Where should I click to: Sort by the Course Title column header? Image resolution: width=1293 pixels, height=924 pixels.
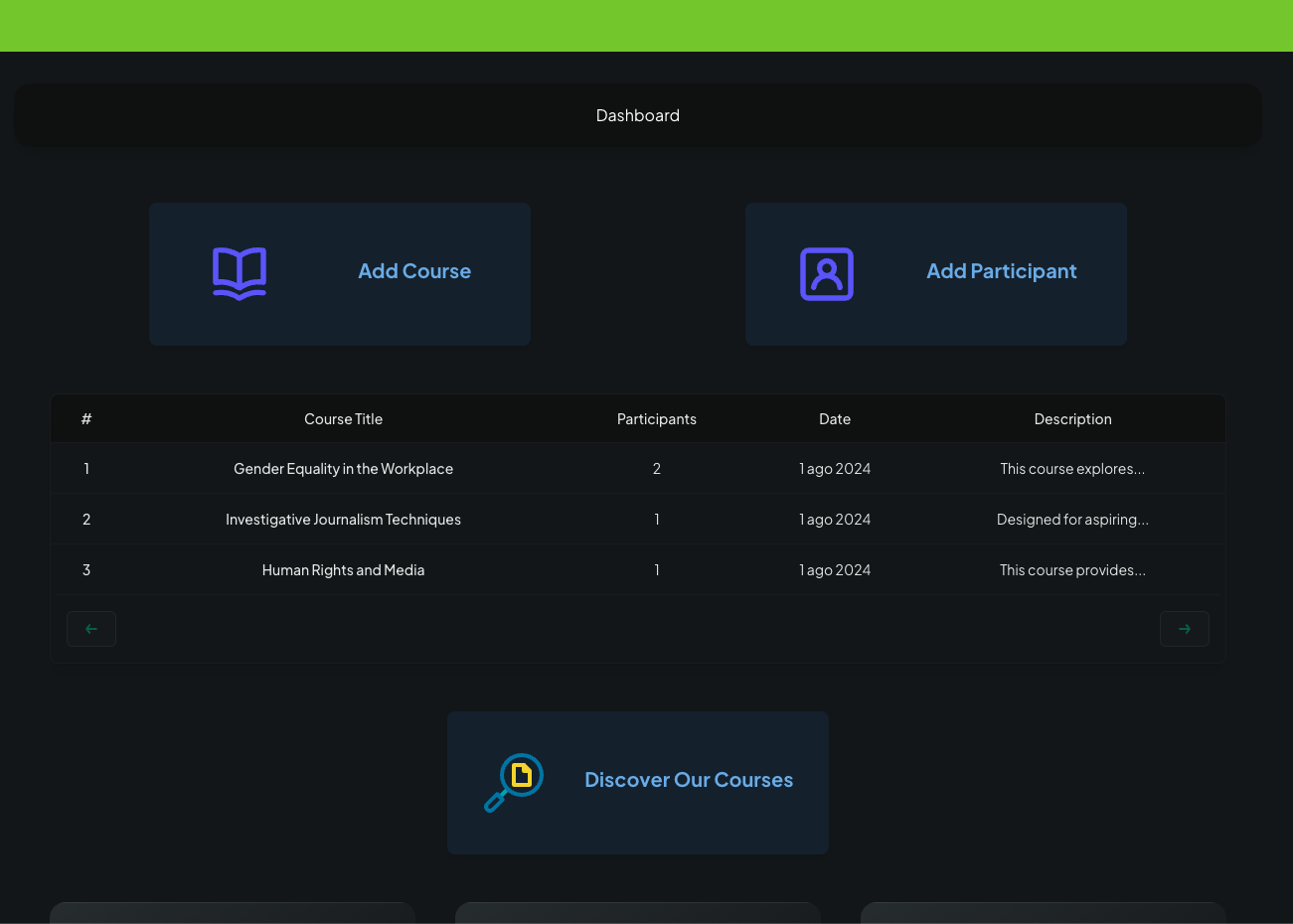click(343, 418)
